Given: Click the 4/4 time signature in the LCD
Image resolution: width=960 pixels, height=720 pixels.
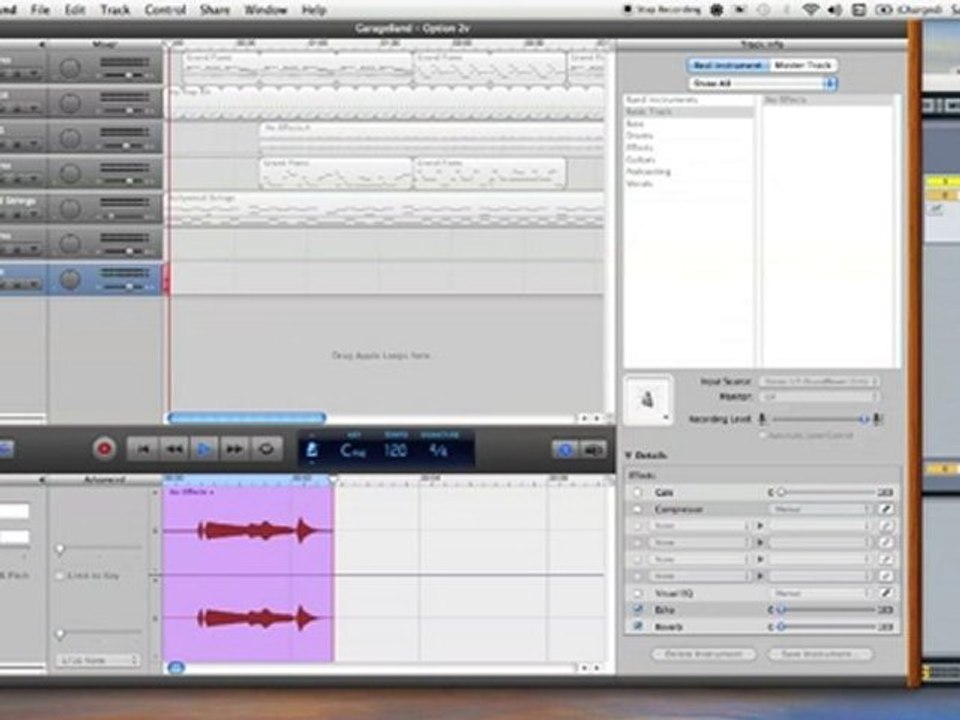Looking at the screenshot, I should tap(438, 451).
